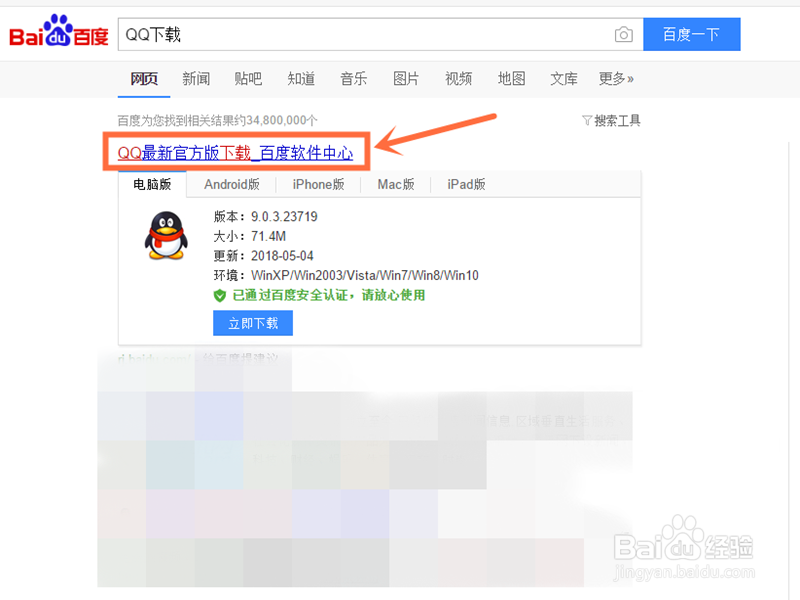Open the 贴吧 category
Image resolution: width=800 pixels, height=600 pixels.
[x=248, y=78]
